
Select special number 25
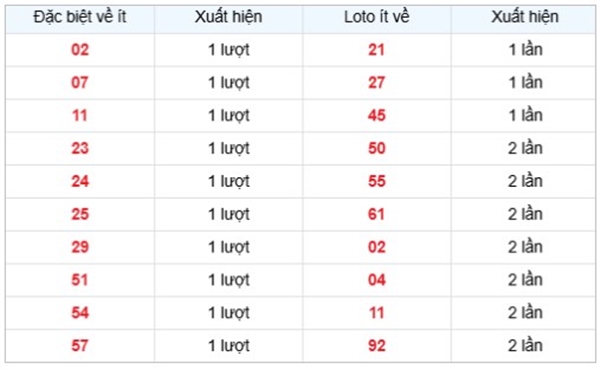point(80,214)
